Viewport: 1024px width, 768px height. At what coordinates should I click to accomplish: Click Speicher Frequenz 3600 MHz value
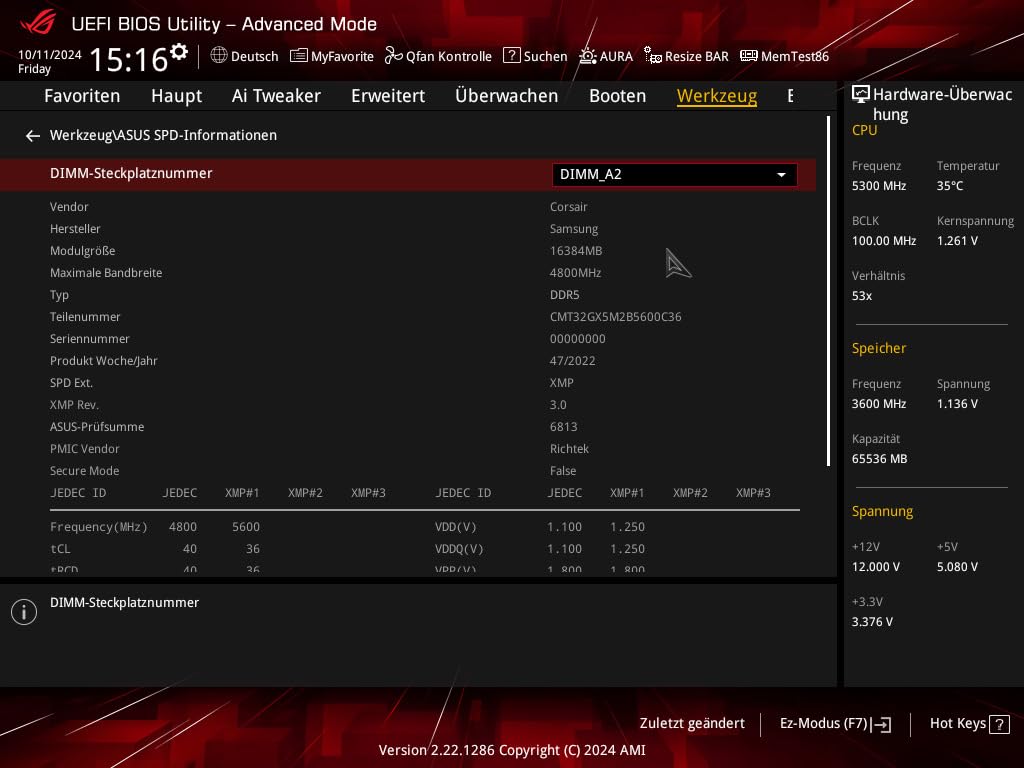(878, 404)
